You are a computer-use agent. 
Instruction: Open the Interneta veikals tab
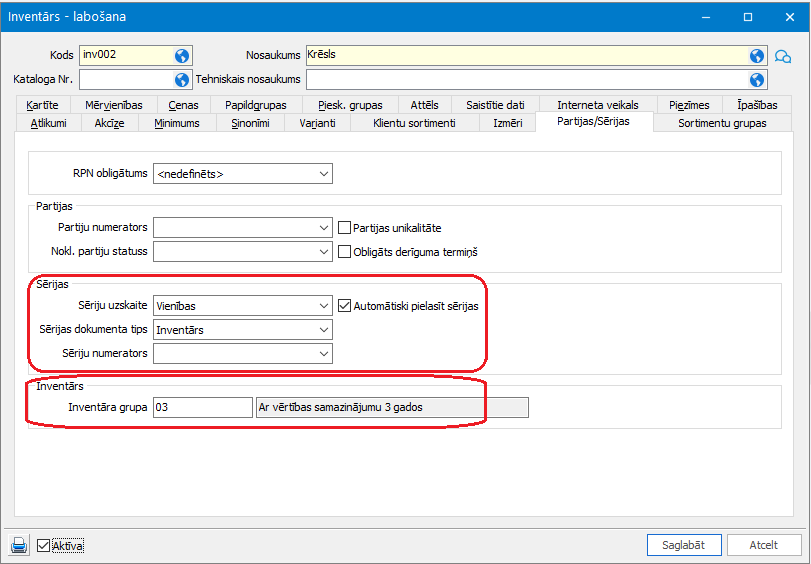598,105
